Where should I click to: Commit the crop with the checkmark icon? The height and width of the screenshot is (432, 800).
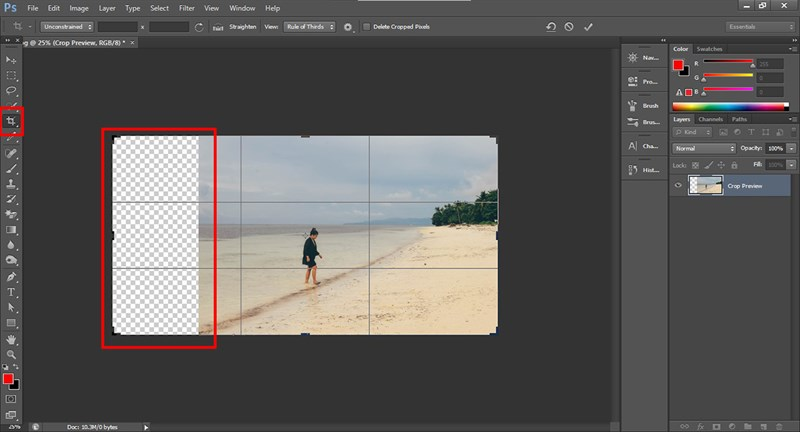click(x=589, y=27)
